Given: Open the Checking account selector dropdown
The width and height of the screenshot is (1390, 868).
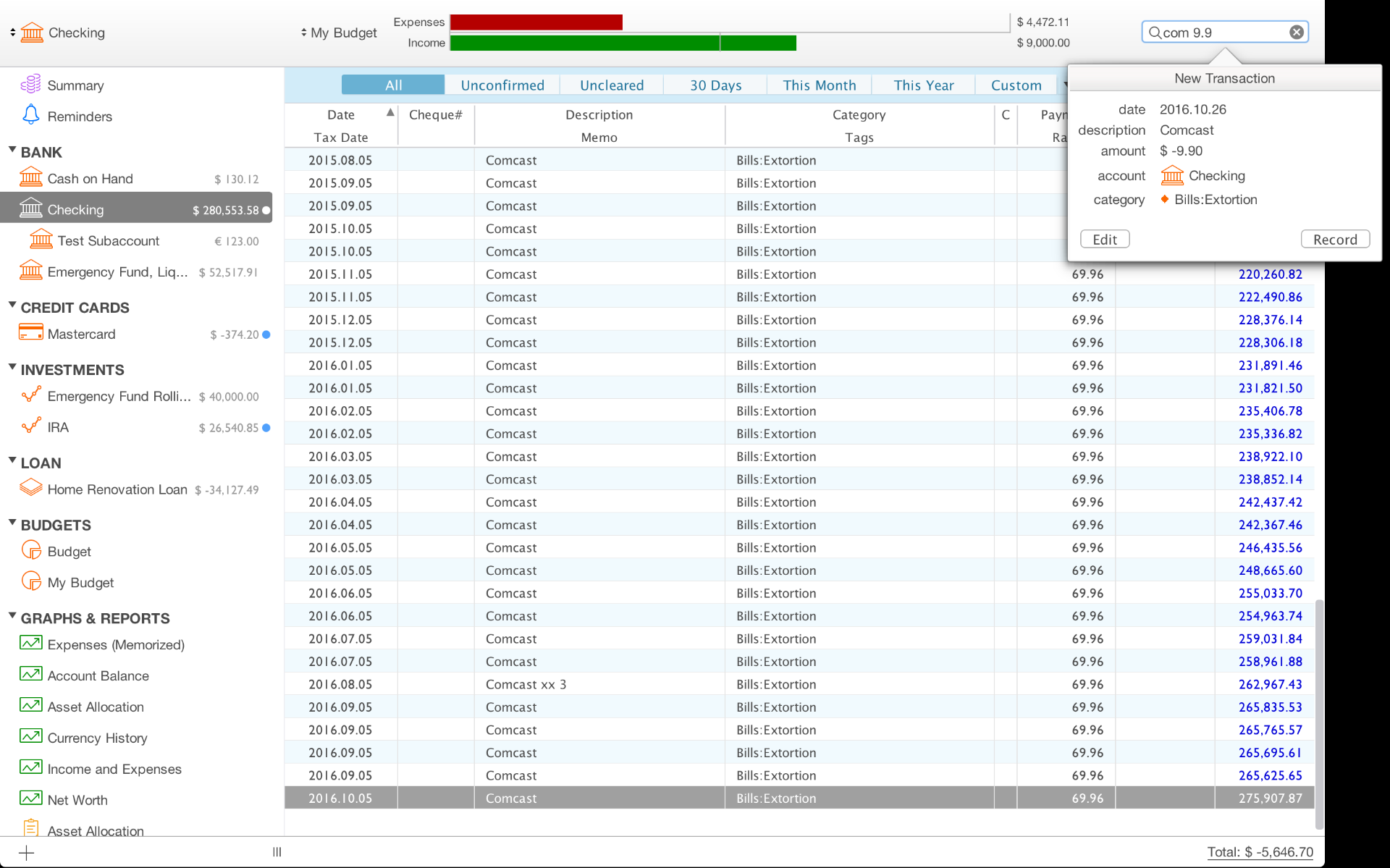Looking at the screenshot, I should [13, 33].
